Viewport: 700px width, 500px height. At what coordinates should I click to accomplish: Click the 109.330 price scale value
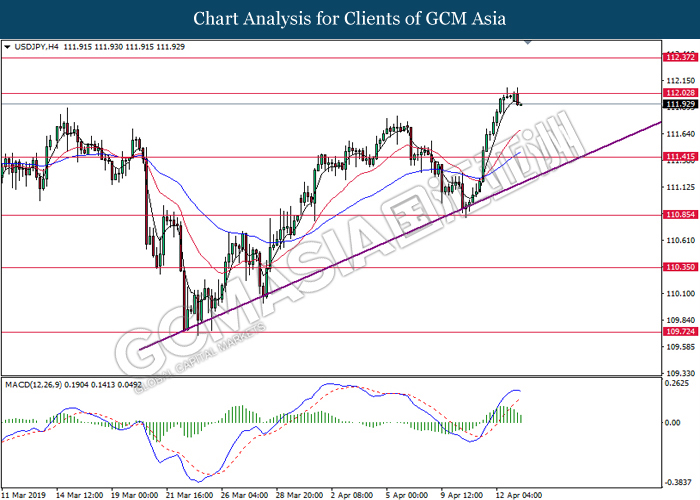pyautogui.click(x=681, y=373)
